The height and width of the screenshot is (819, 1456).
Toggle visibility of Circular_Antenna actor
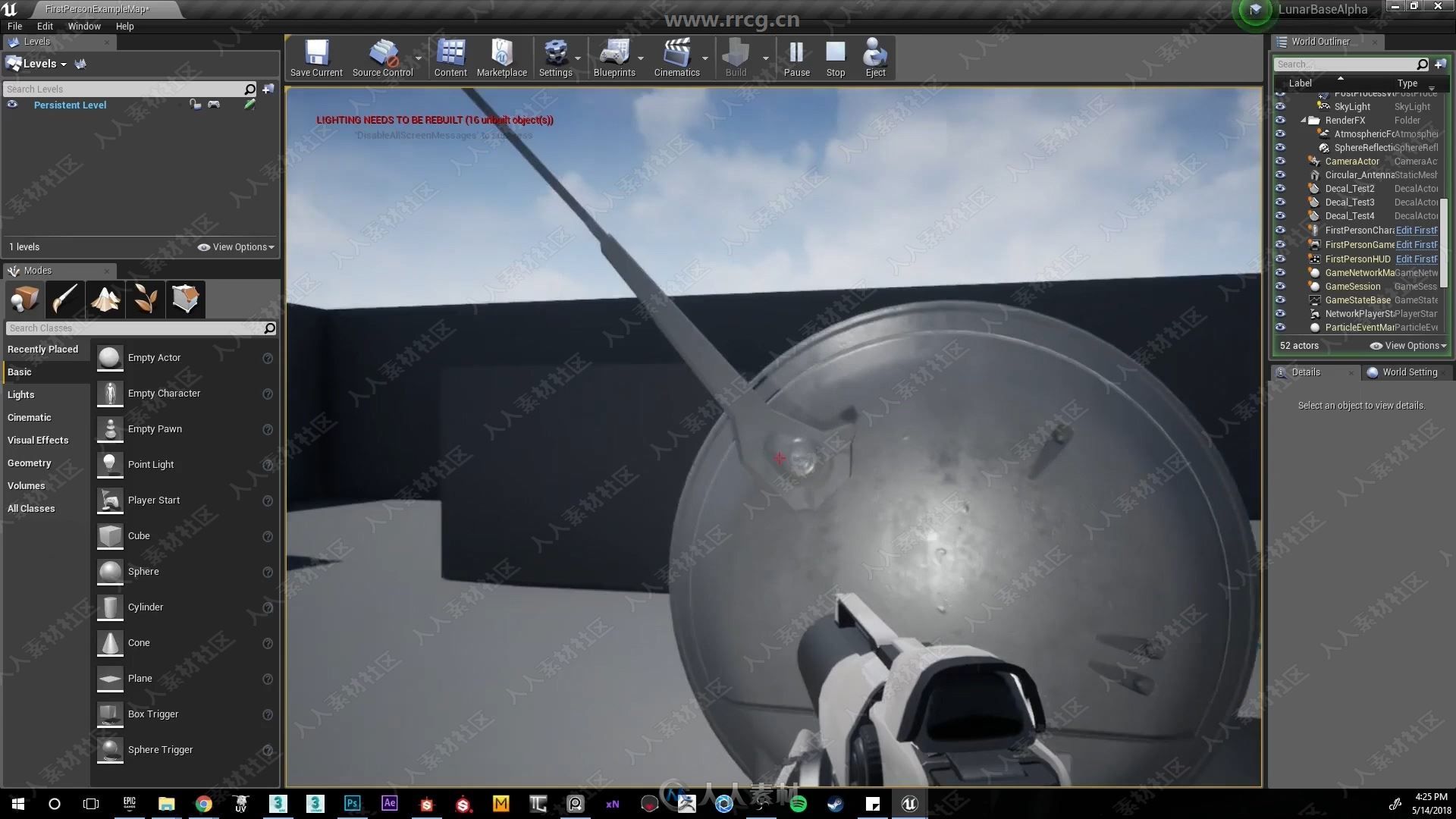click(1281, 175)
